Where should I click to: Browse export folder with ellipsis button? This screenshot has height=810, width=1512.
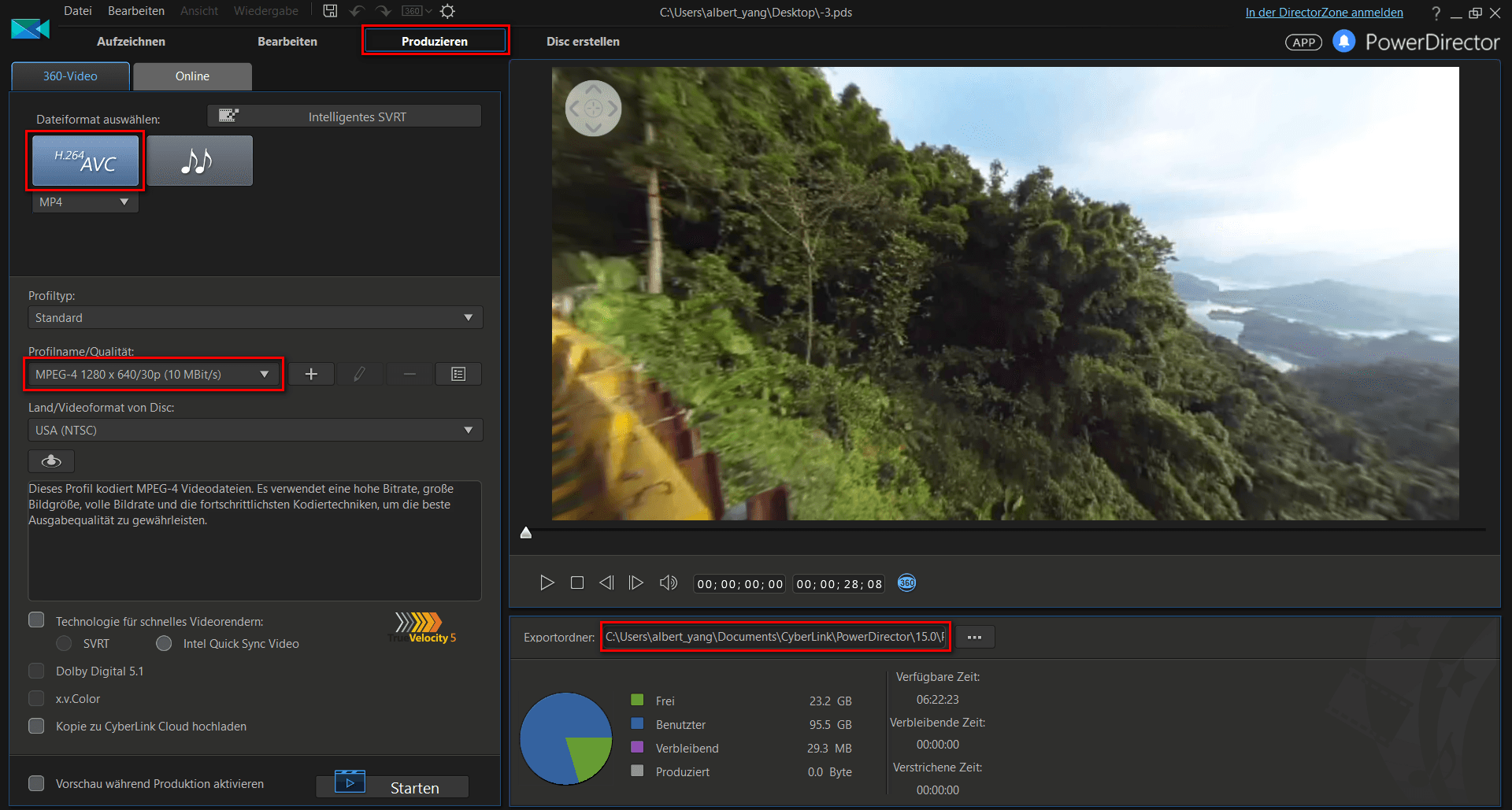pyautogui.click(x=974, y=637)
